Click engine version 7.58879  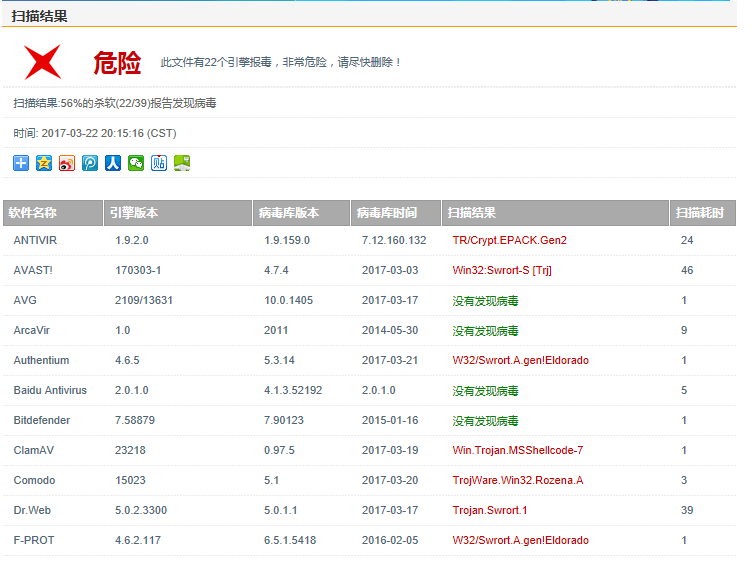point(135,421)
